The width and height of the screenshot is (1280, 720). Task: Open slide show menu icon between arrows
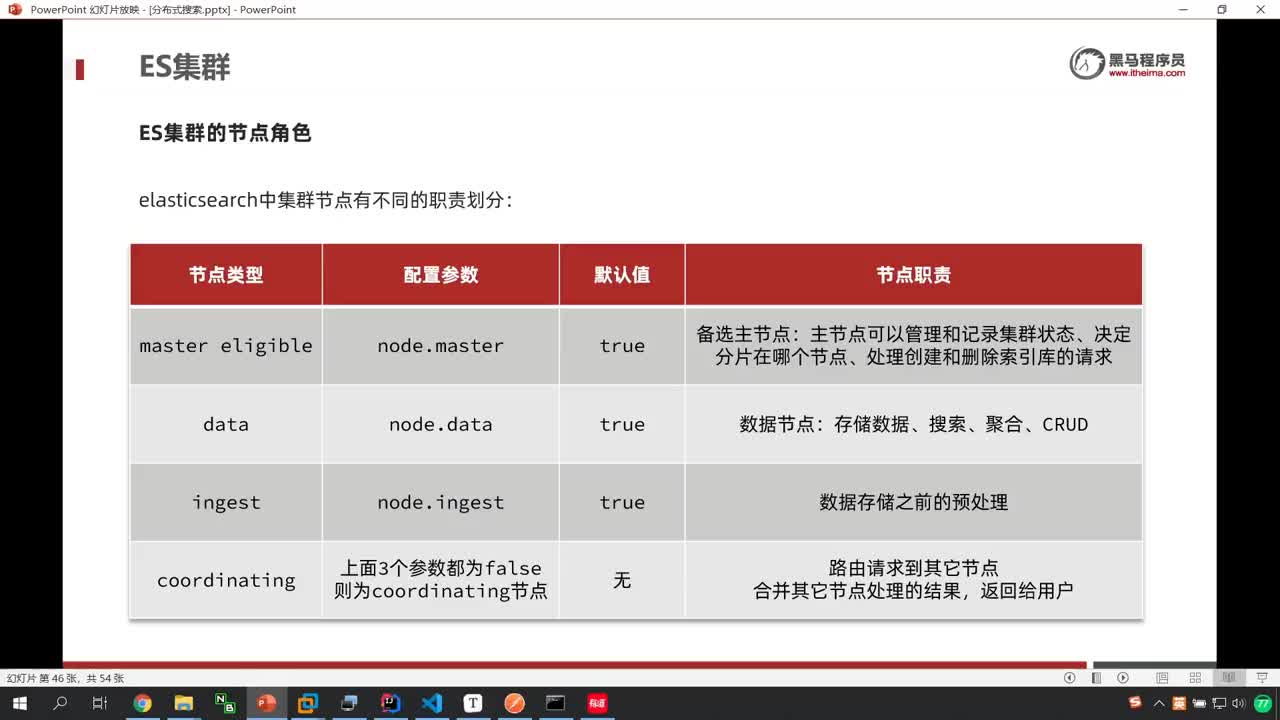point(1096,678)
